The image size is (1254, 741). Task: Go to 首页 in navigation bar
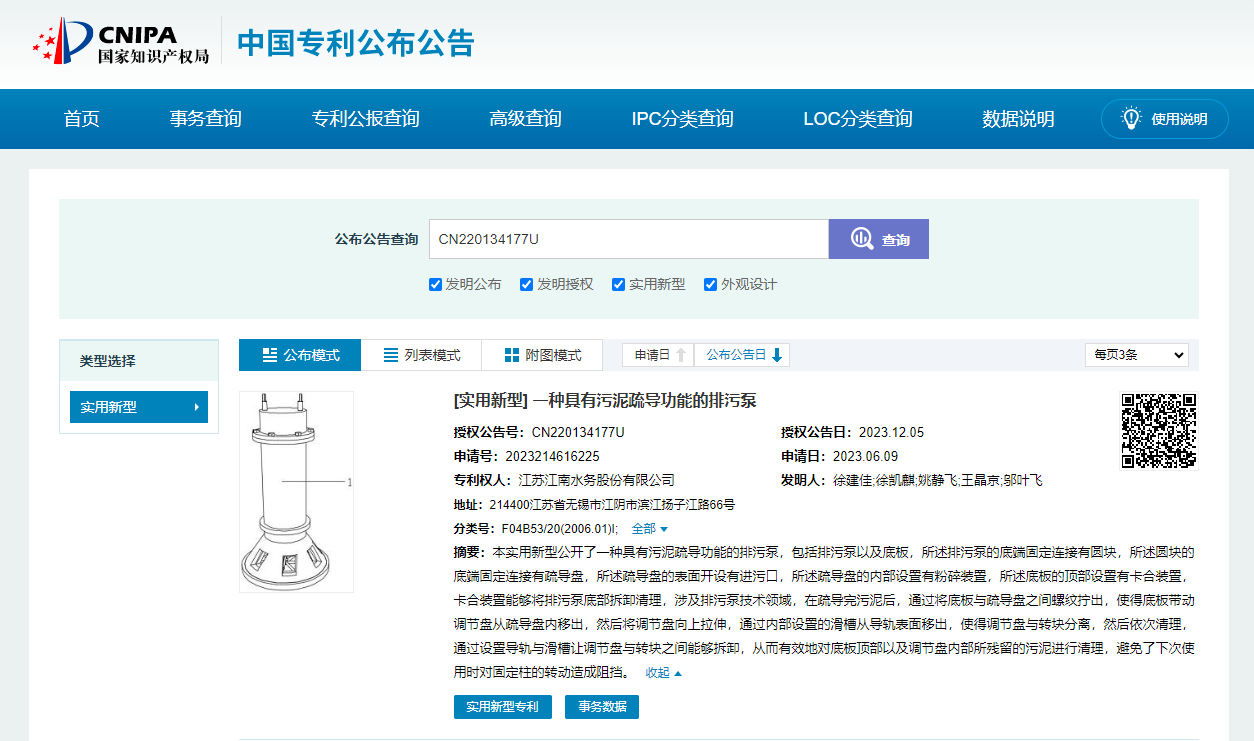click(x=82, y=119)
